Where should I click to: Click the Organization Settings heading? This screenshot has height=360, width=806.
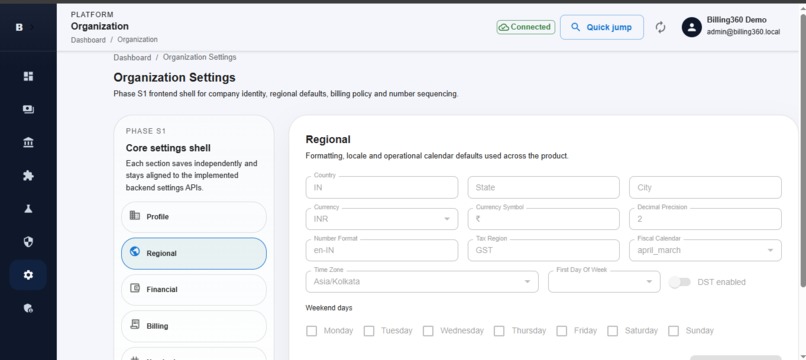174,78
